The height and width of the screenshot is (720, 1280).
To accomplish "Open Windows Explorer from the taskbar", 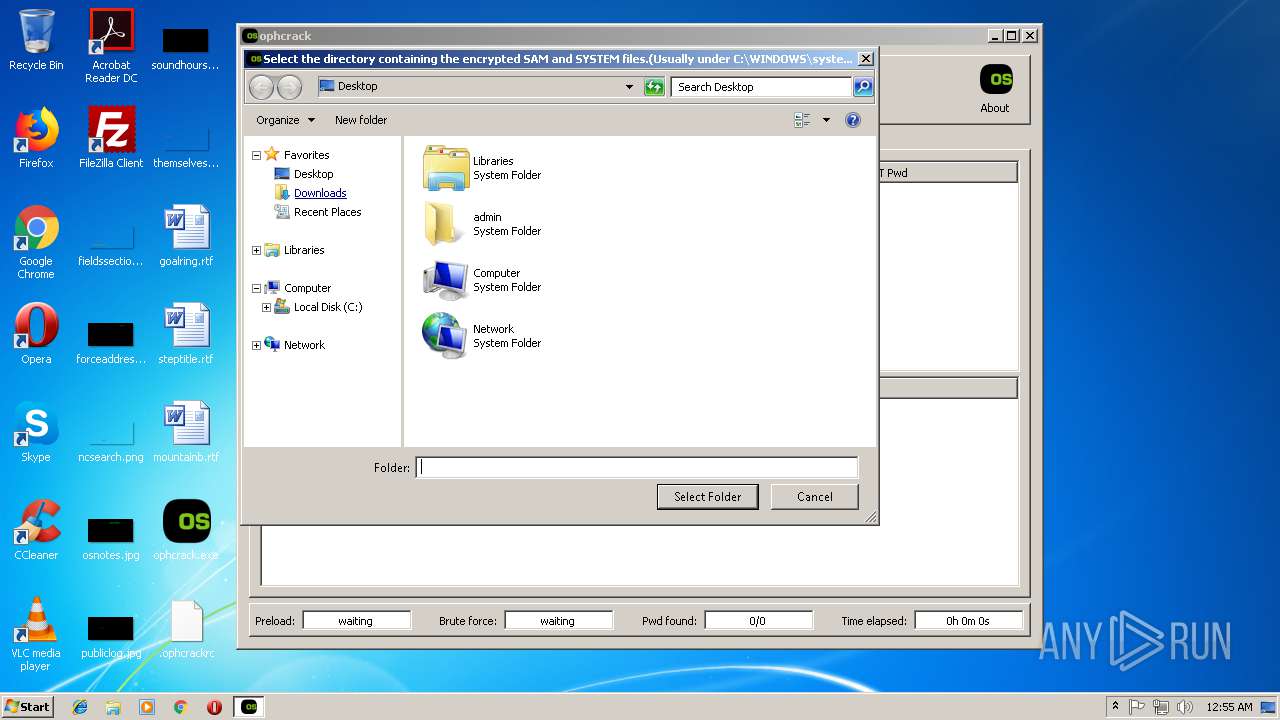I will pyautogui.click(x=113, y=707).
